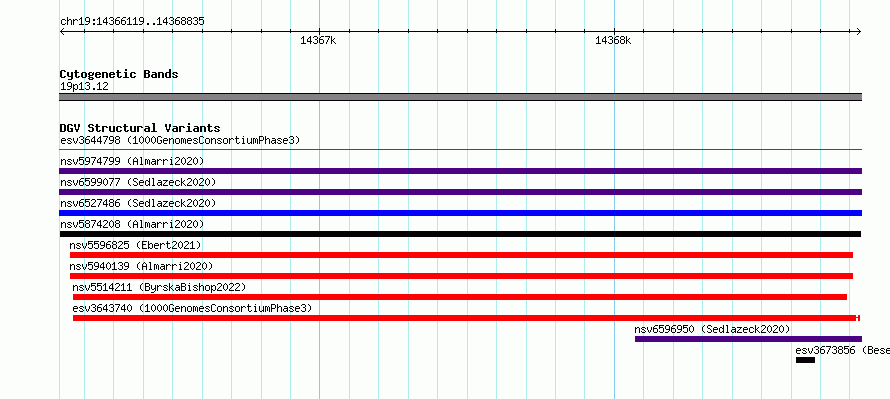Open the nsv5596825 (Ebert2021) label

click(135, 245)
